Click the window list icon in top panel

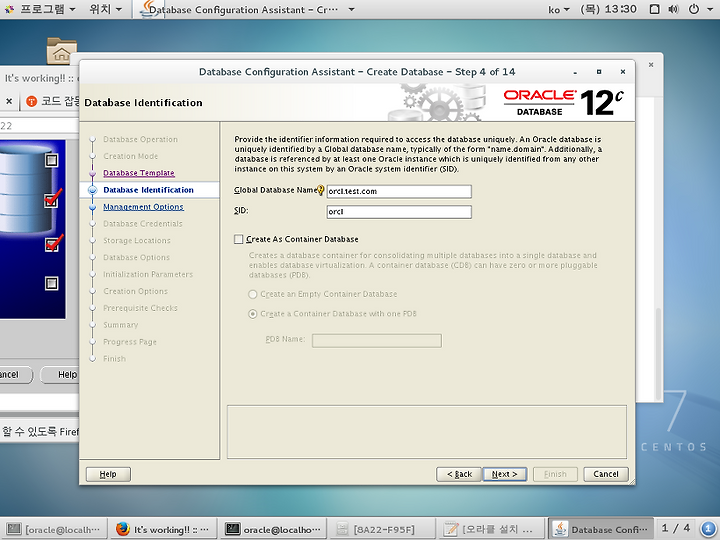[x=655, y=9]
